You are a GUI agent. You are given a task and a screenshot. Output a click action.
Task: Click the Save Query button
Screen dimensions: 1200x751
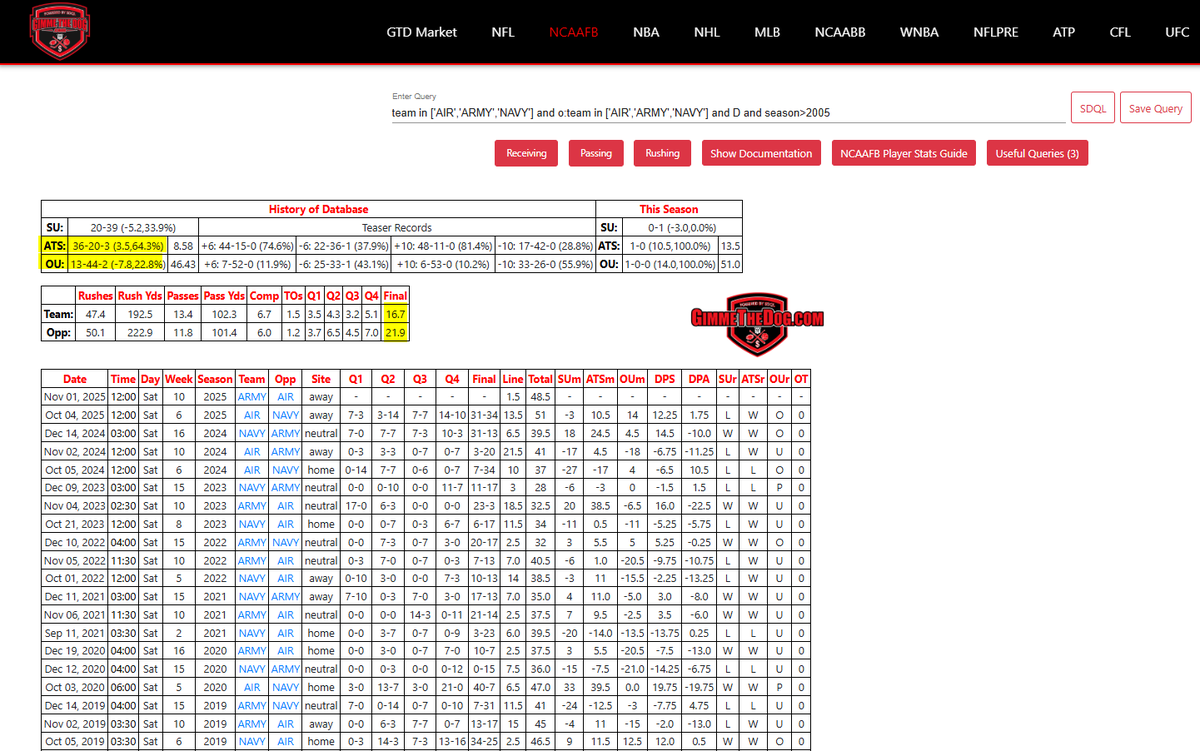coord(1155,108)
